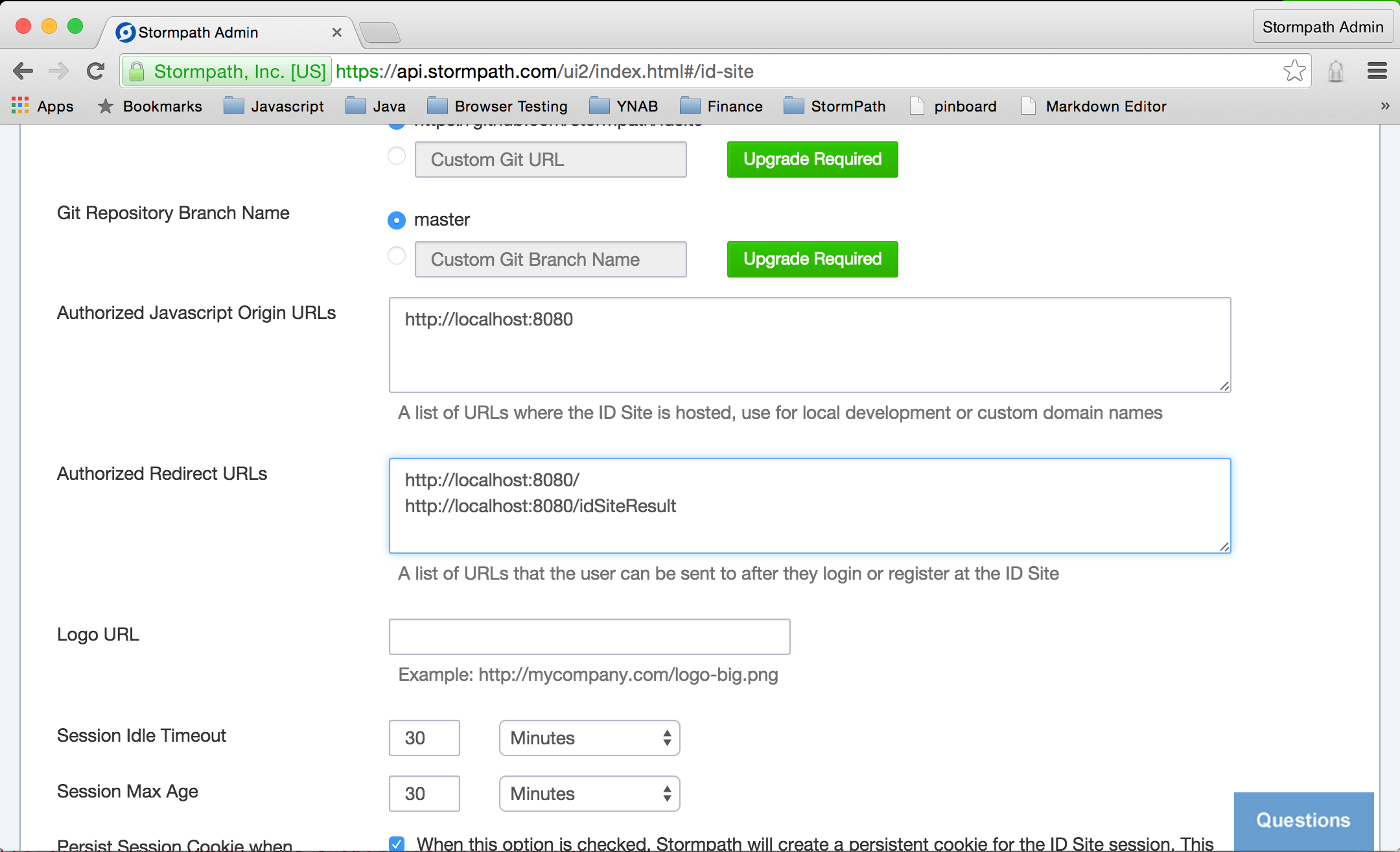Select the Custom Git URL radio button
Viewport: 1400px width, 852px height.
click(397, 156)
